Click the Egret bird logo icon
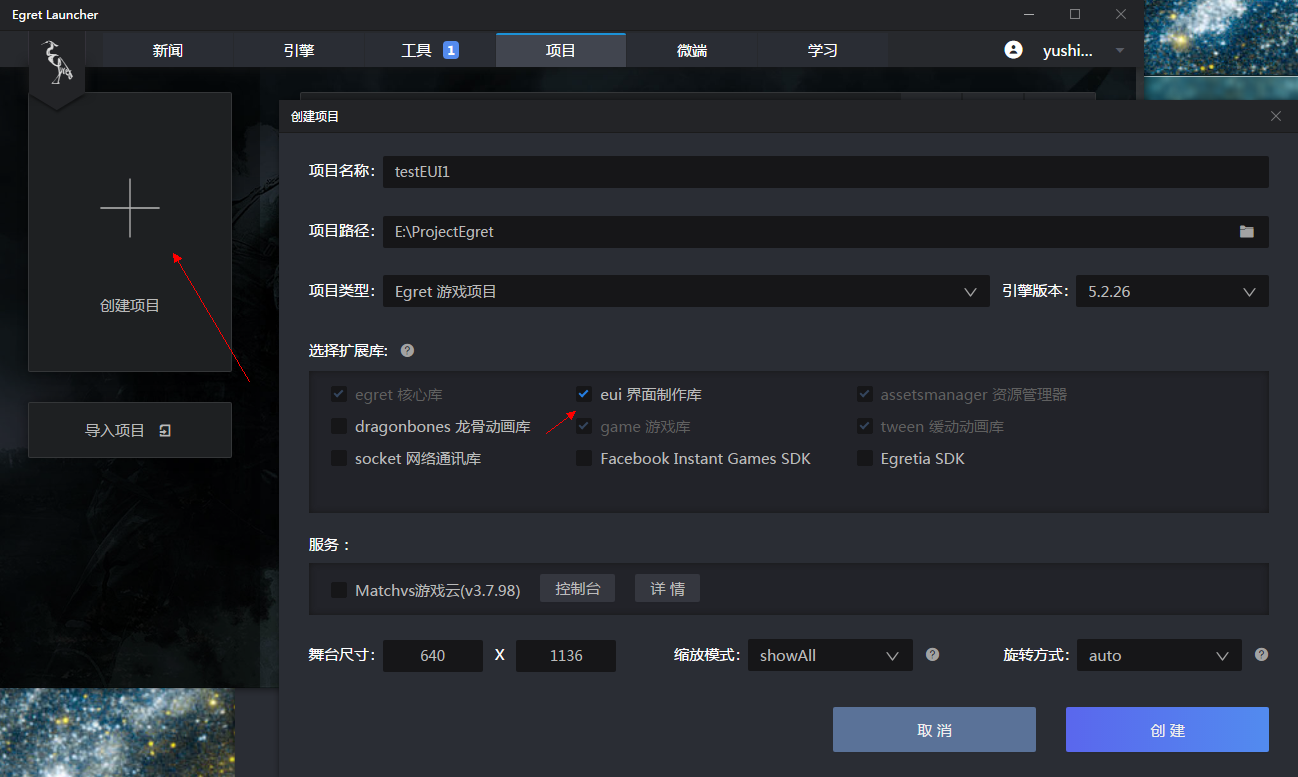This screenshot has height=777, width=1298. point(57,62)
